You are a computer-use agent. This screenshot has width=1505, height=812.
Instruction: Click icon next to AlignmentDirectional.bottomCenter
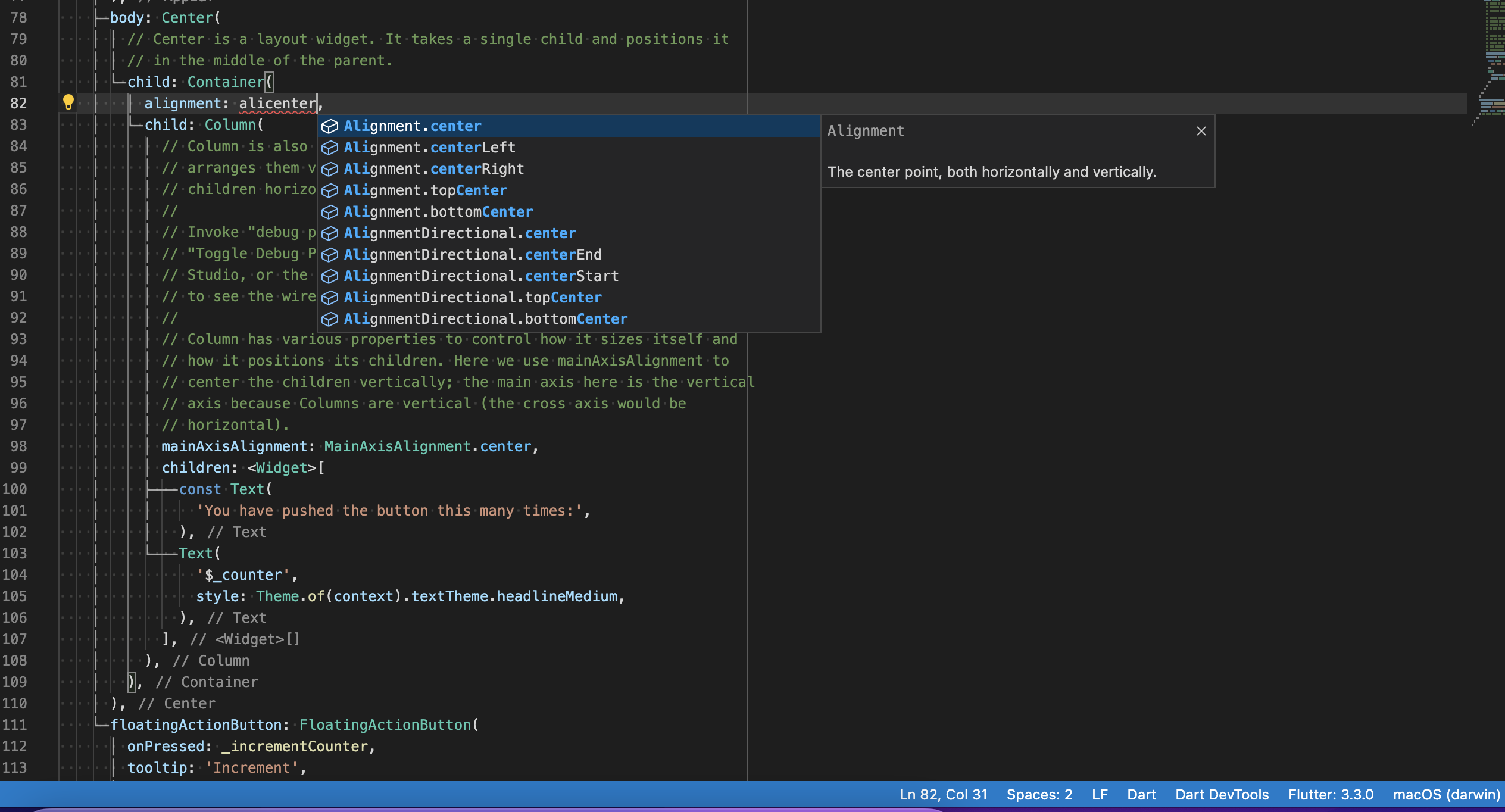pyautogui.click(x=330, y=319)
